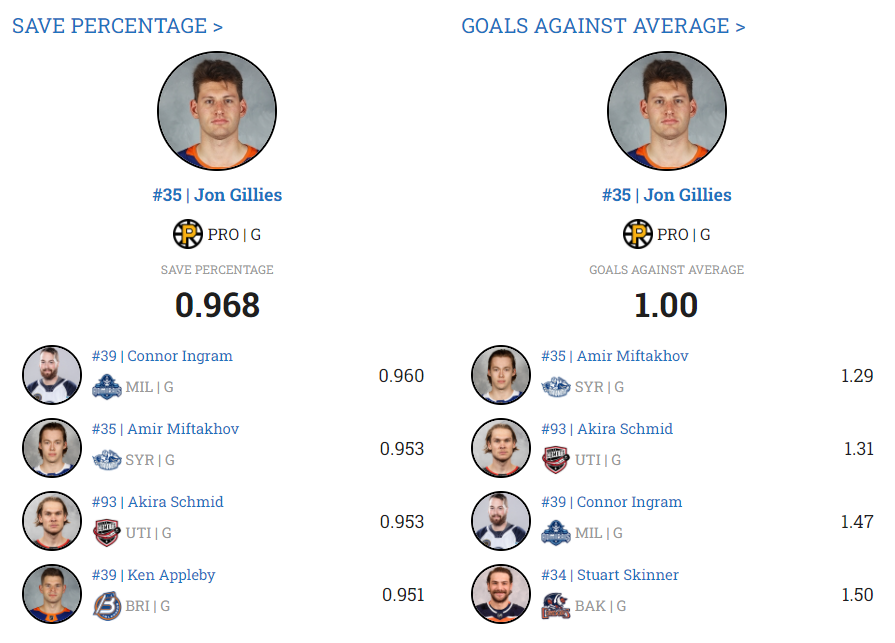Open the Save Percentage leaders heading
The image size is (895, 643).
117,26
